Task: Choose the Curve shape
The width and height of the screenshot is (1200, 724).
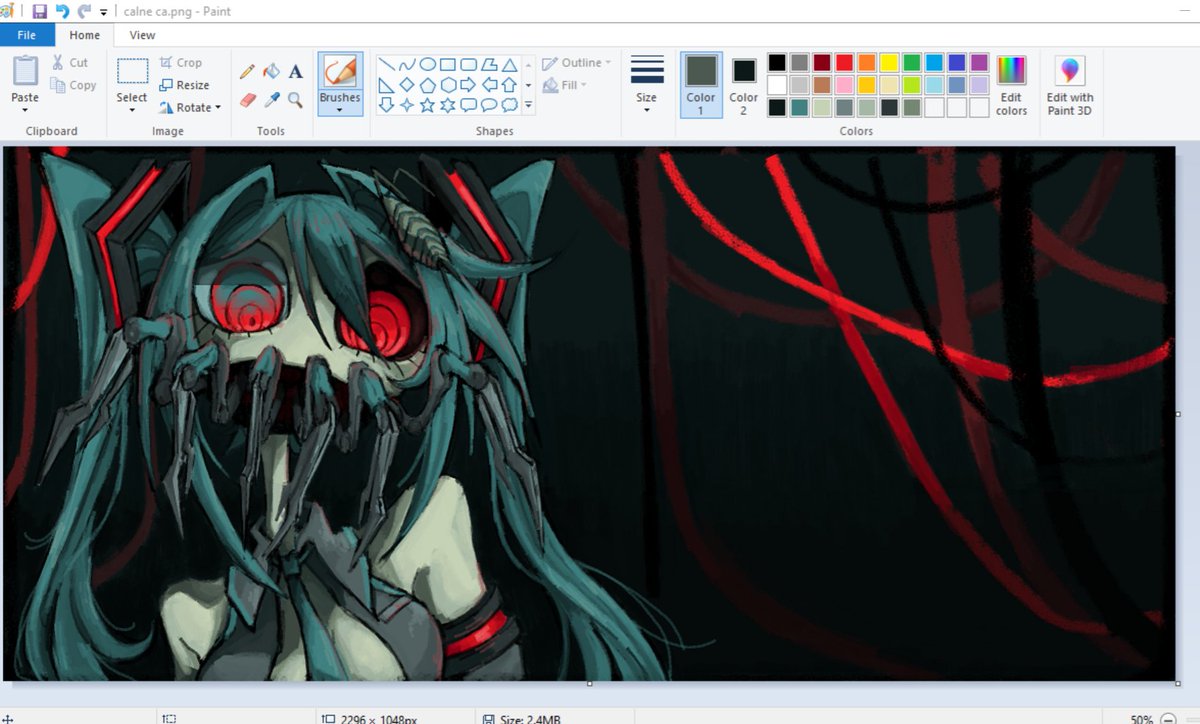Action: (x=406, y=65)
